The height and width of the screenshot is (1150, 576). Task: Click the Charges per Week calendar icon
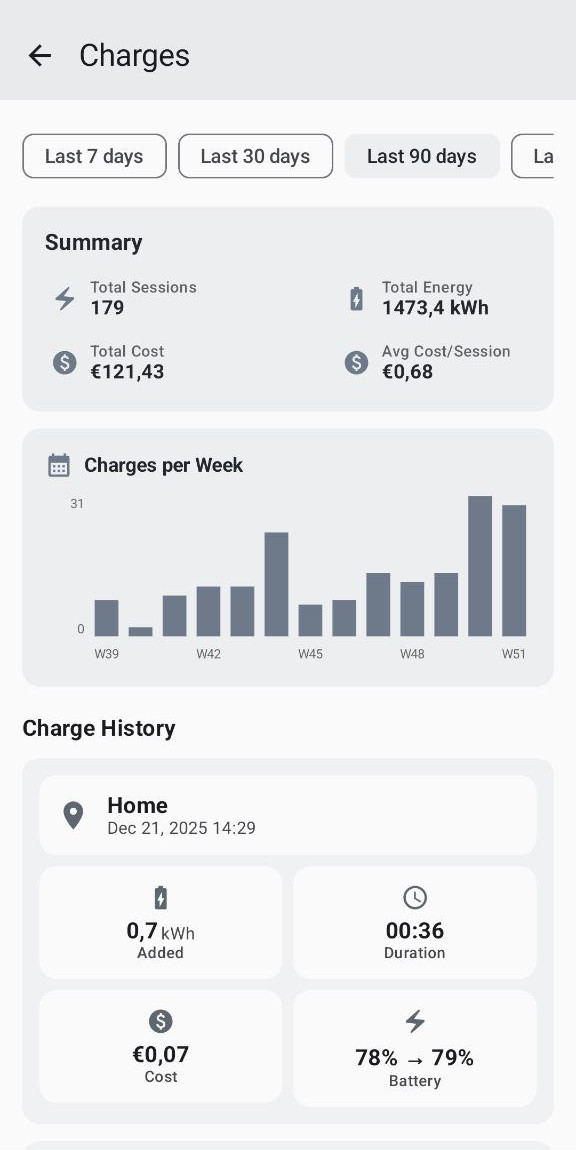(x=58, y=464)
